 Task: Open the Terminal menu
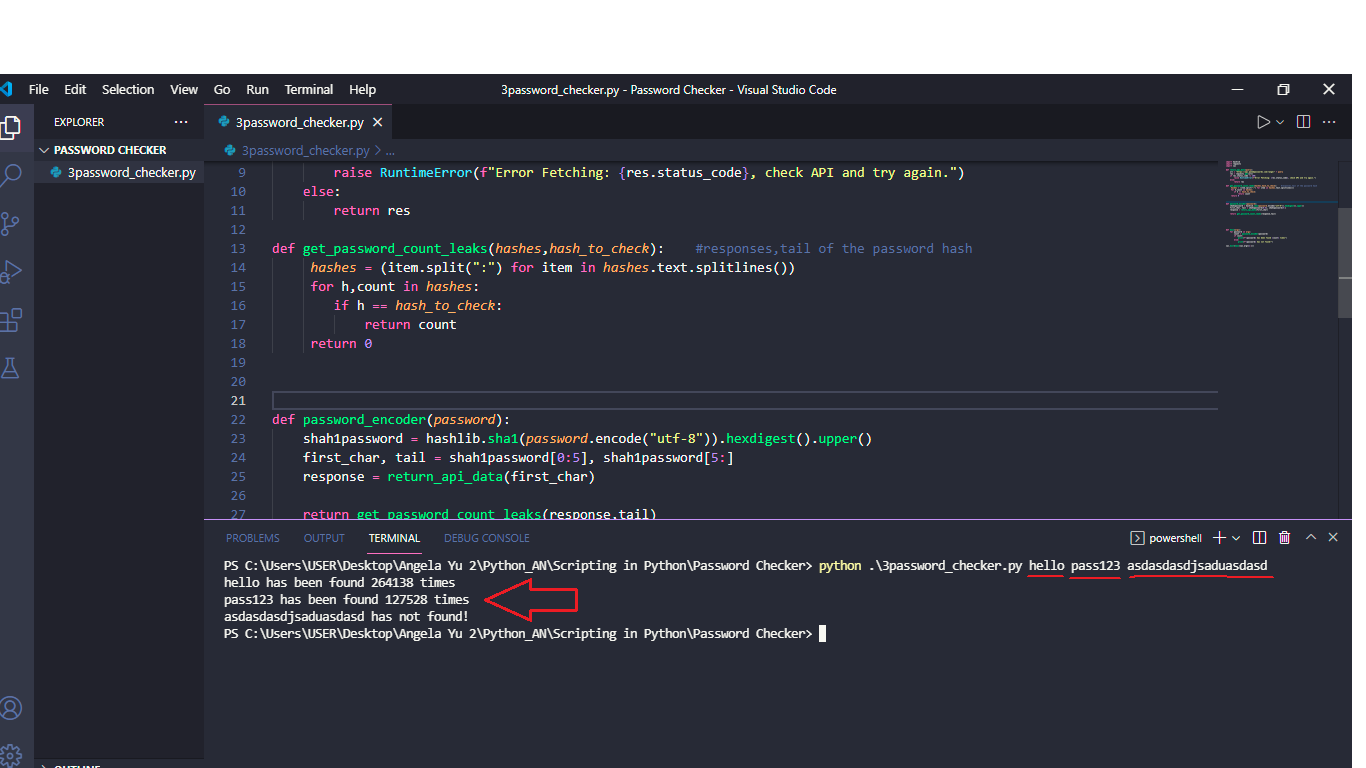(308, 89)
